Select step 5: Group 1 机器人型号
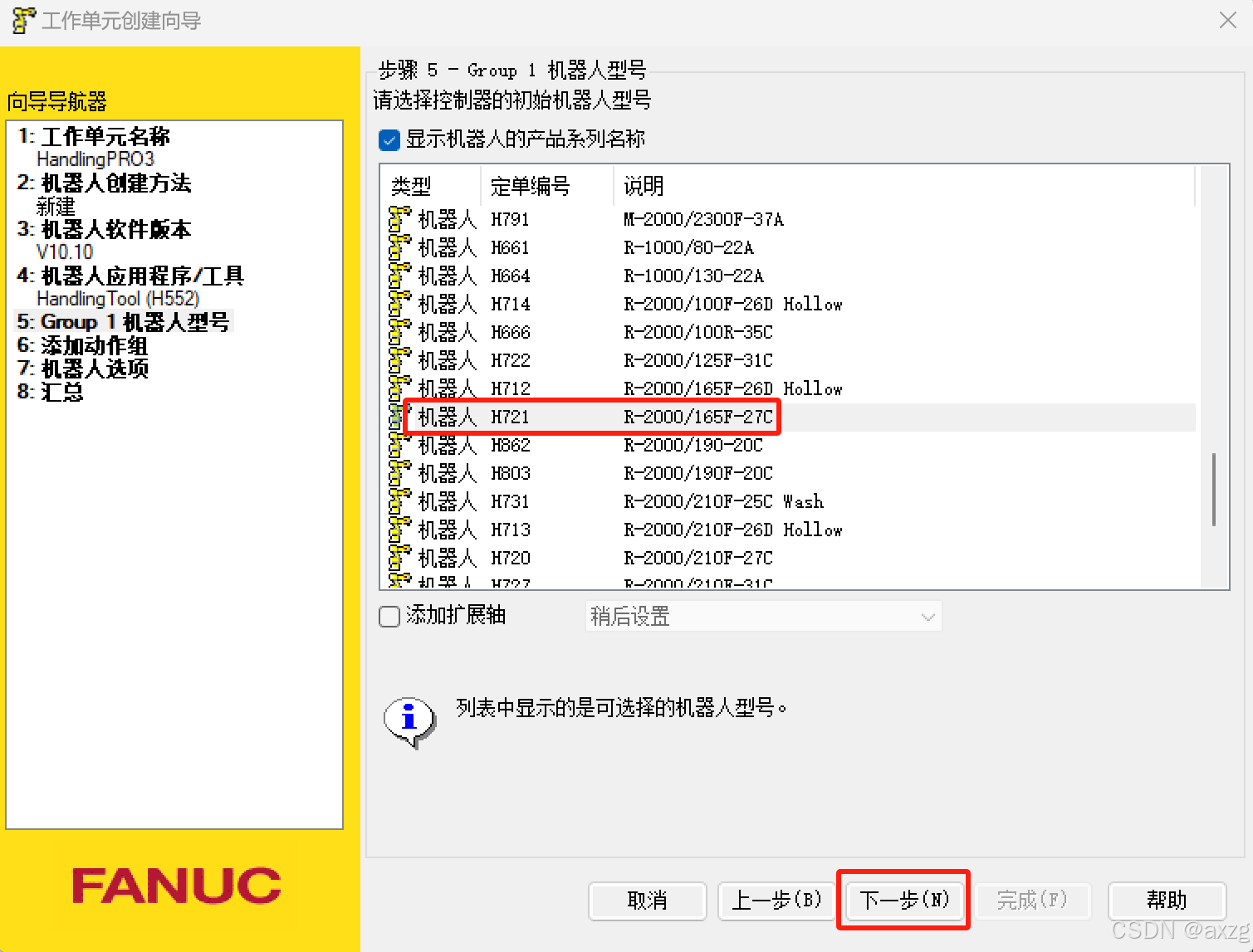The width and height of the screenshot is (1253, 952). pos(123,321)
